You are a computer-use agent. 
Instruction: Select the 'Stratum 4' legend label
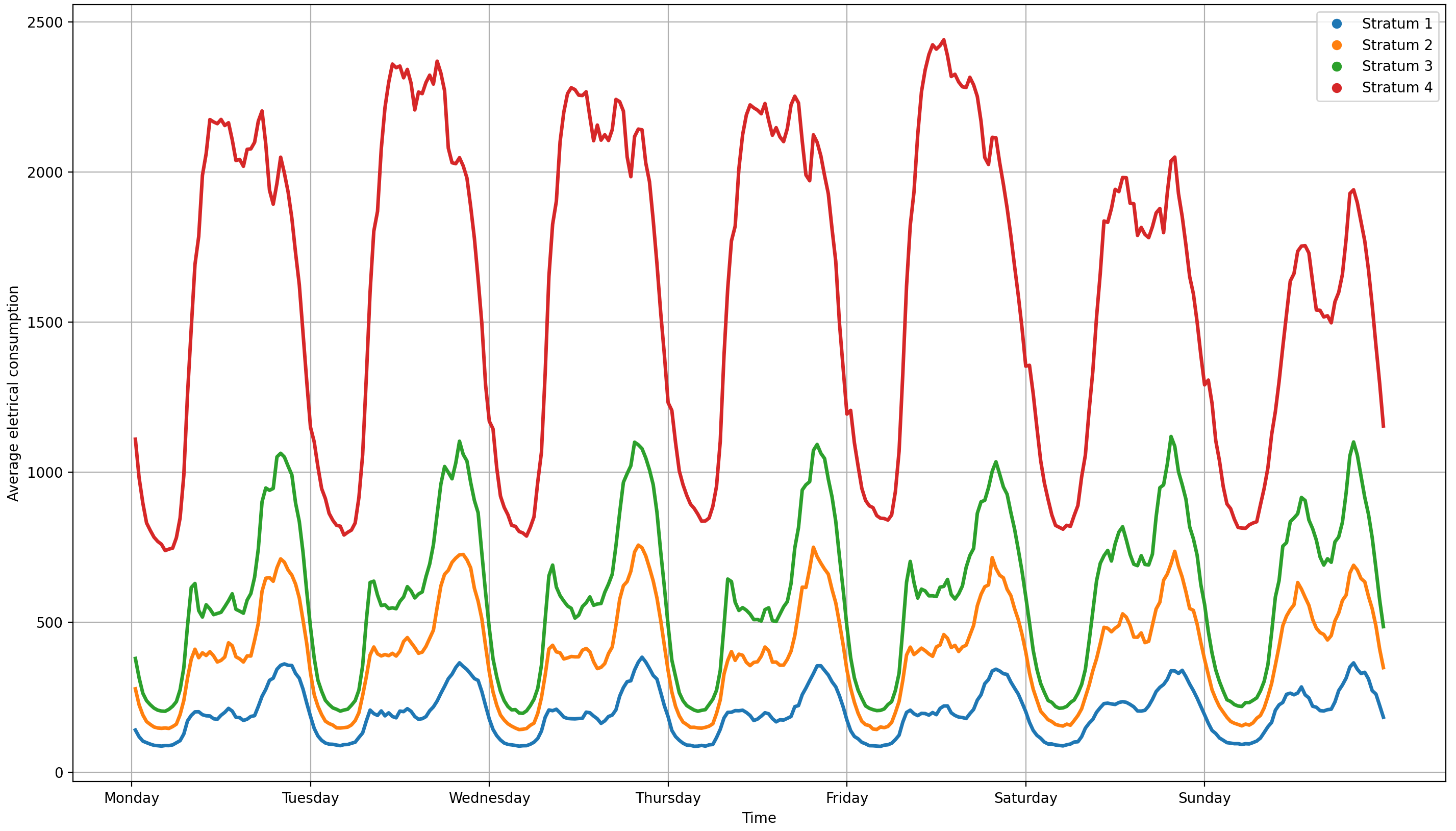click(1397, 88)
